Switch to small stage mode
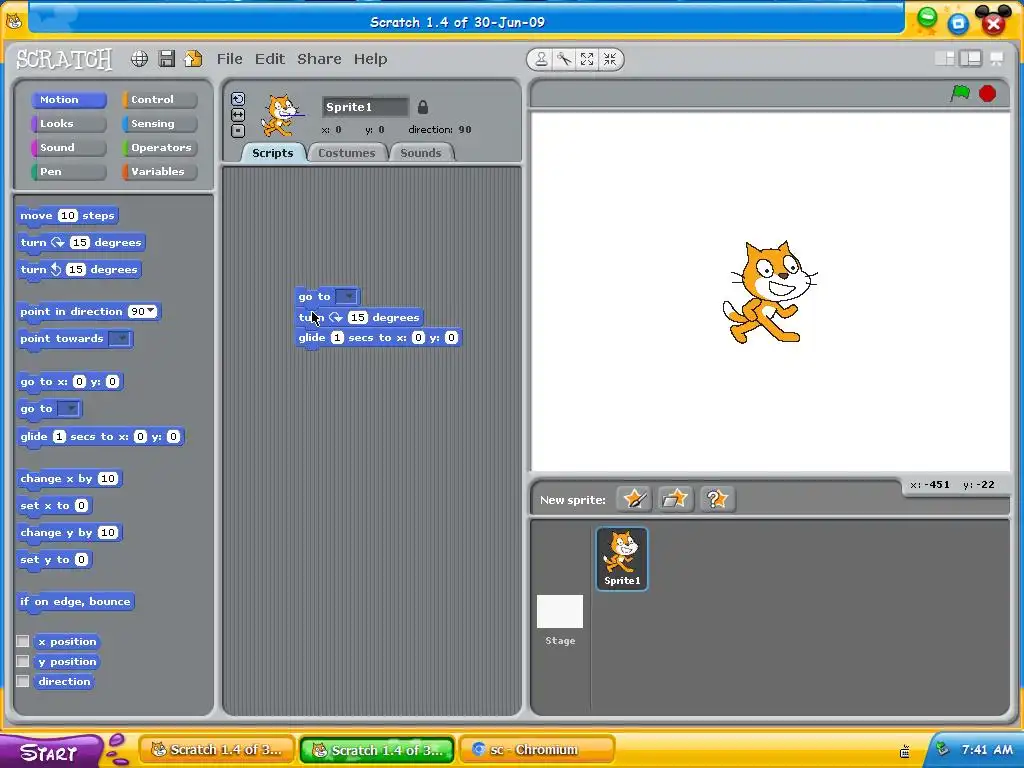The height and width of the screenshot is (768, 1024). pos(944,58)
